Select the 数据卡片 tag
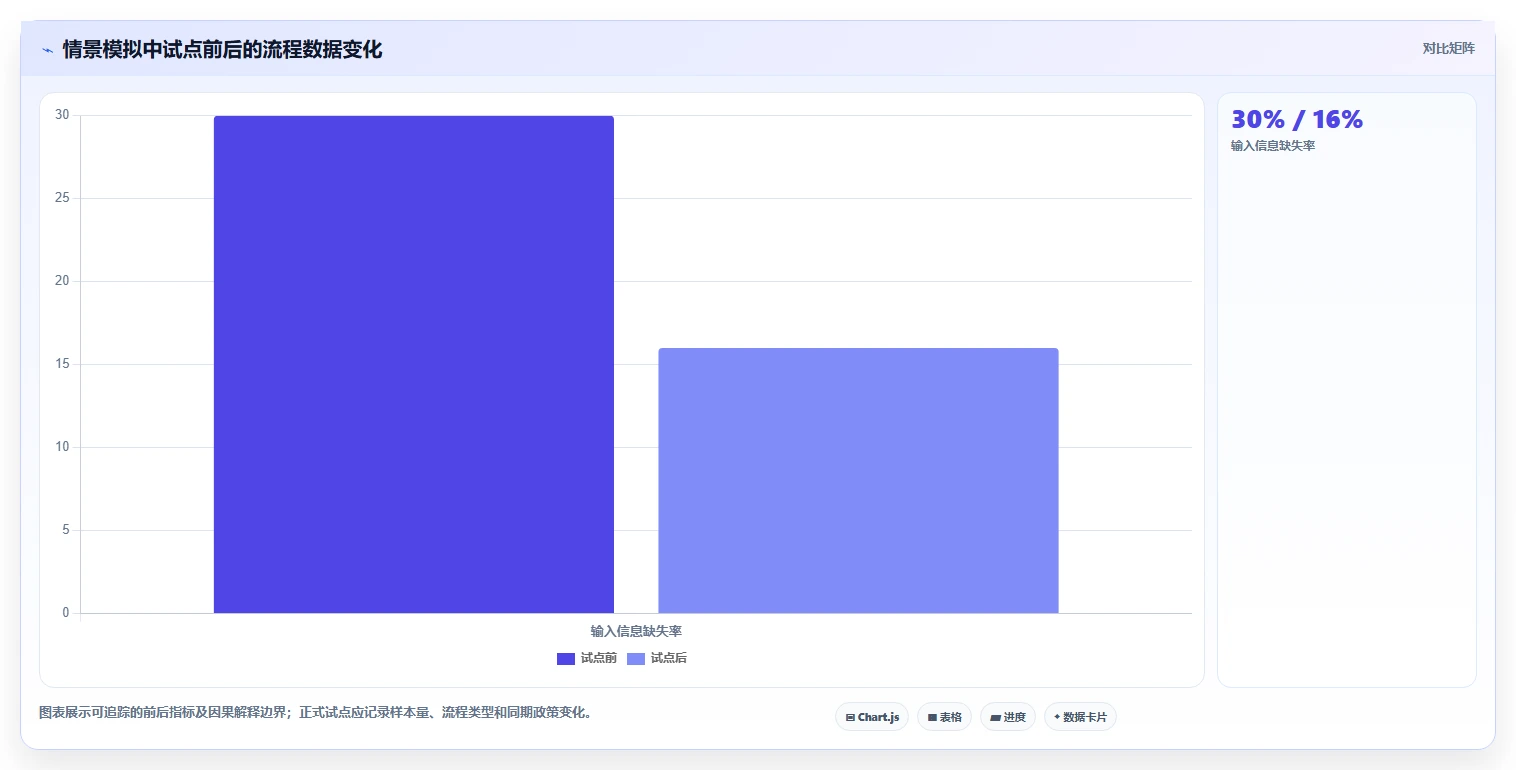Screen dimensions: 1516x770 1080,717
